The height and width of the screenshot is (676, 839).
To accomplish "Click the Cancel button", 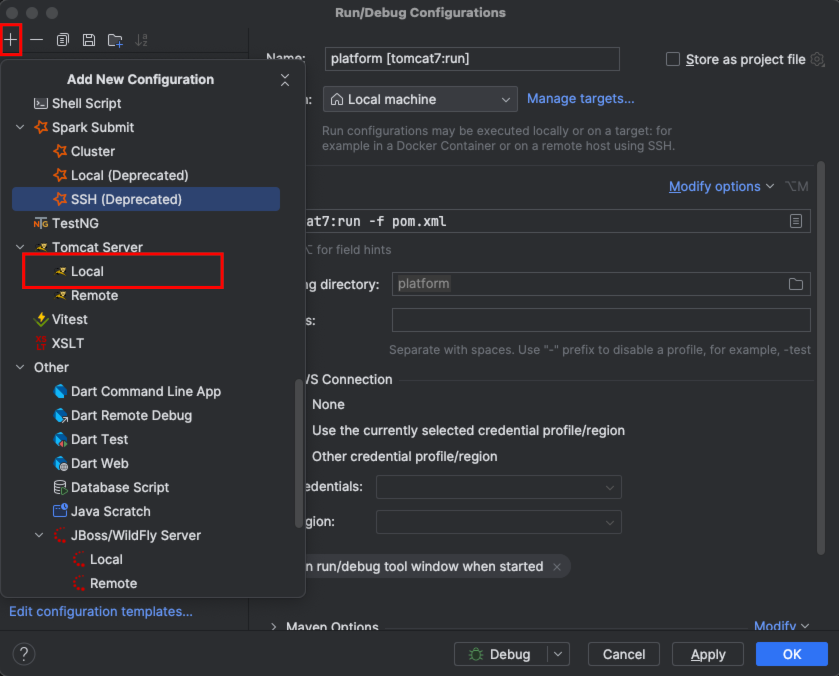I will tap(623, 654).
